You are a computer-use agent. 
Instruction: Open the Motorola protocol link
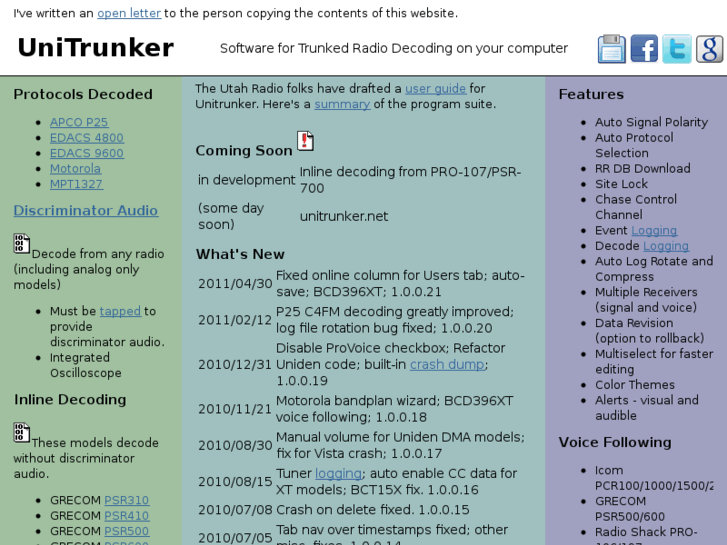(75, 168)
